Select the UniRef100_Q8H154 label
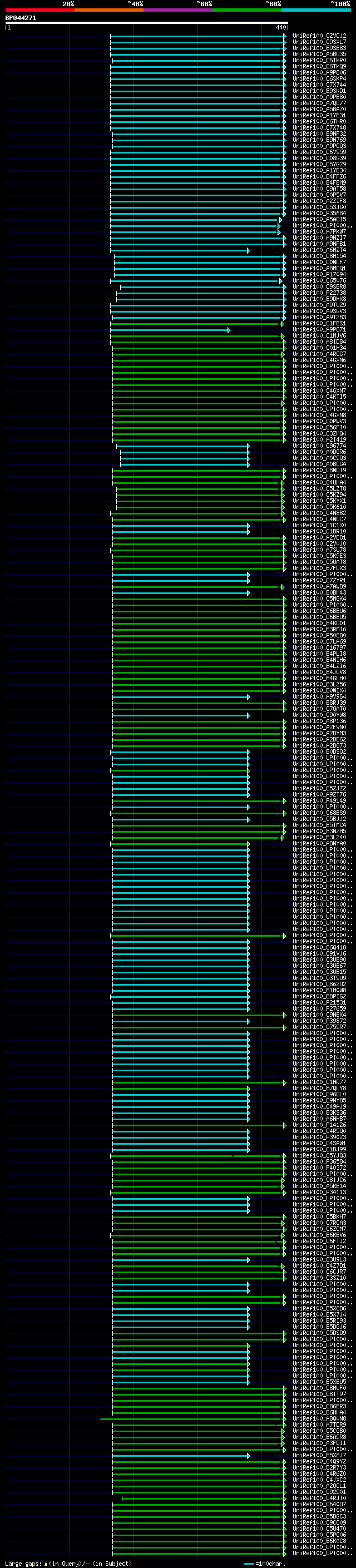 click(319, 256)
